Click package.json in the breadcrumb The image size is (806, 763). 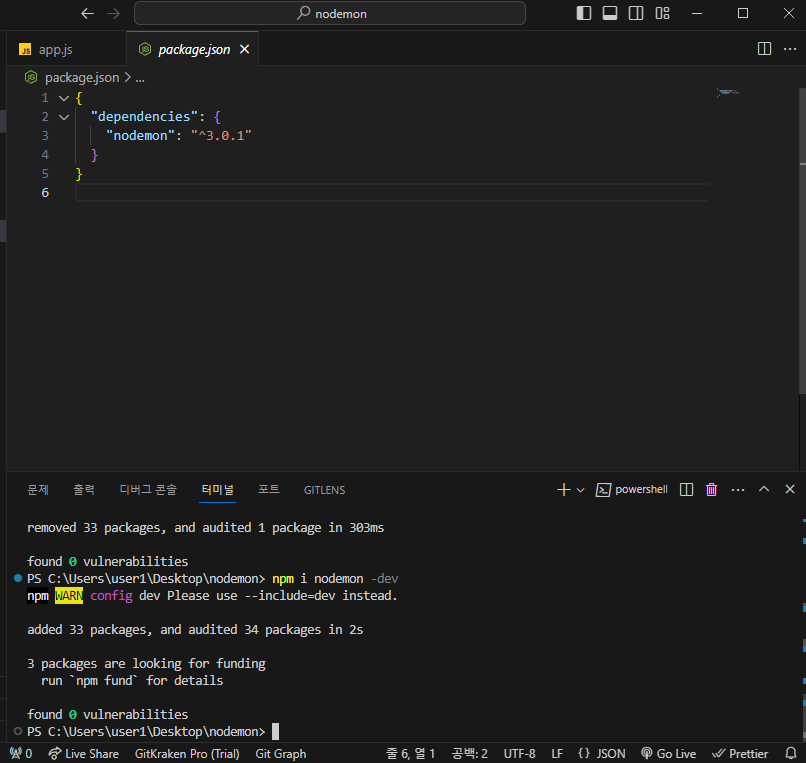(82, 78)
